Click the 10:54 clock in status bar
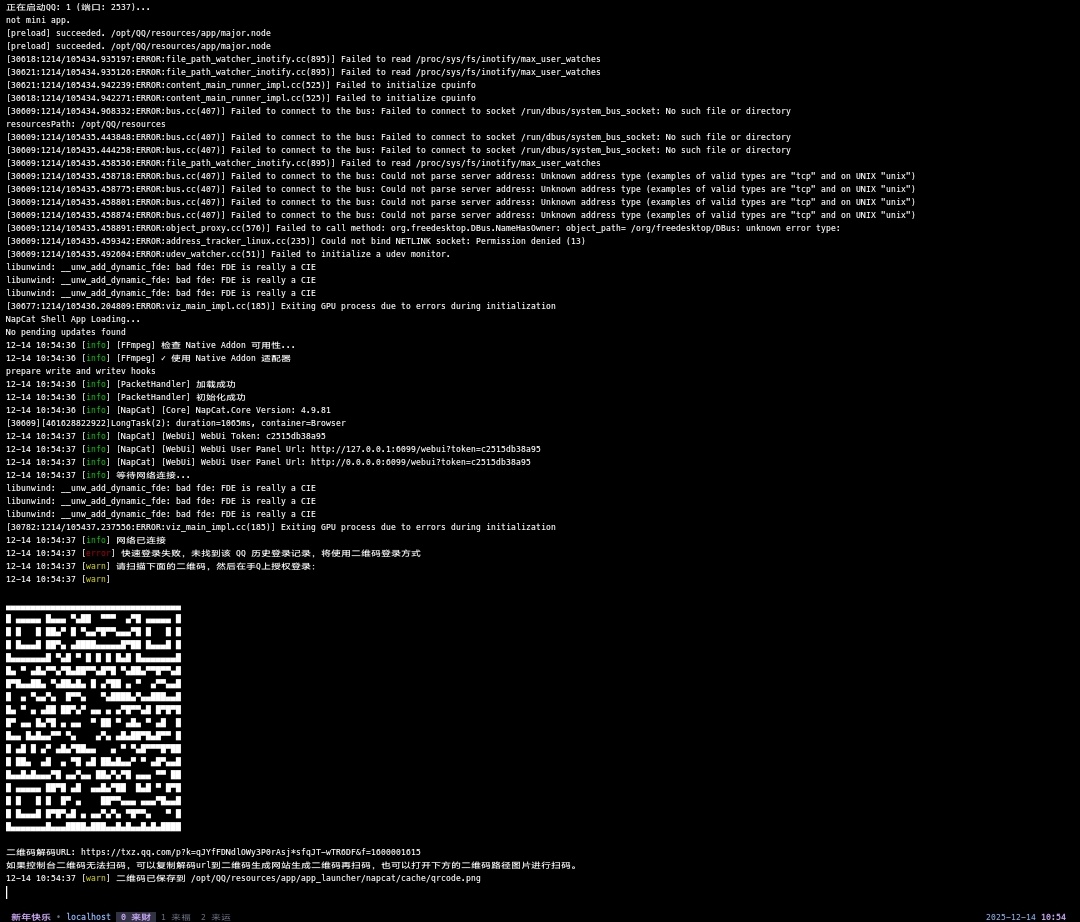 pyautogui.click(x=1053, y=917)
